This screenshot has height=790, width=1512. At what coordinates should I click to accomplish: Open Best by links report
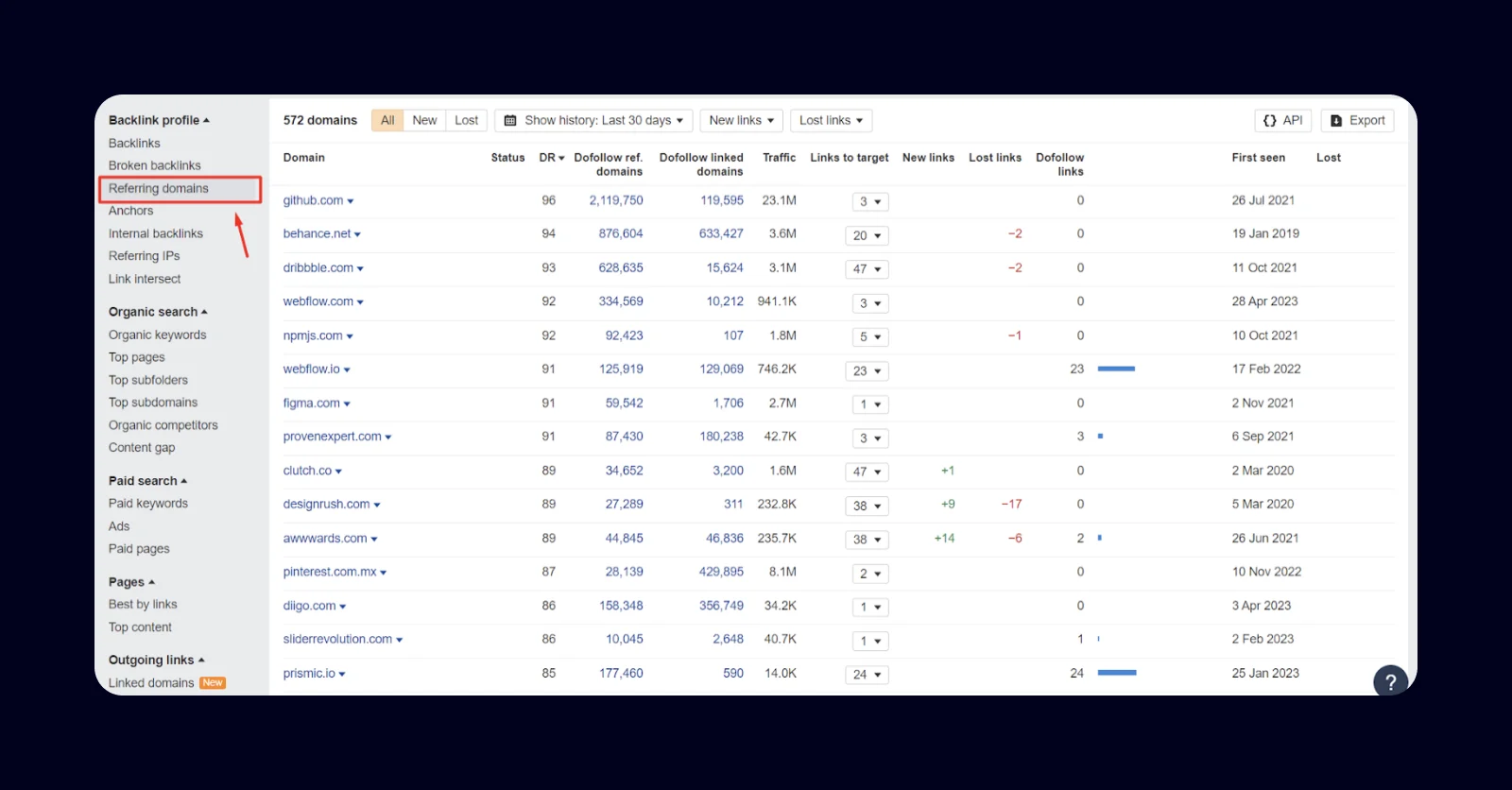[x=143, y=605]
